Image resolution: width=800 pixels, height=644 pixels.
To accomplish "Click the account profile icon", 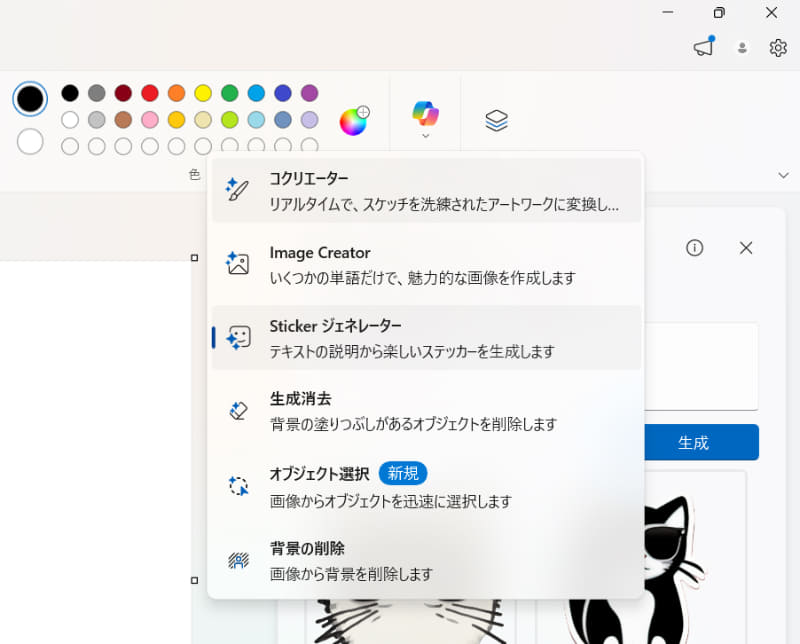I will pos(741,47).
